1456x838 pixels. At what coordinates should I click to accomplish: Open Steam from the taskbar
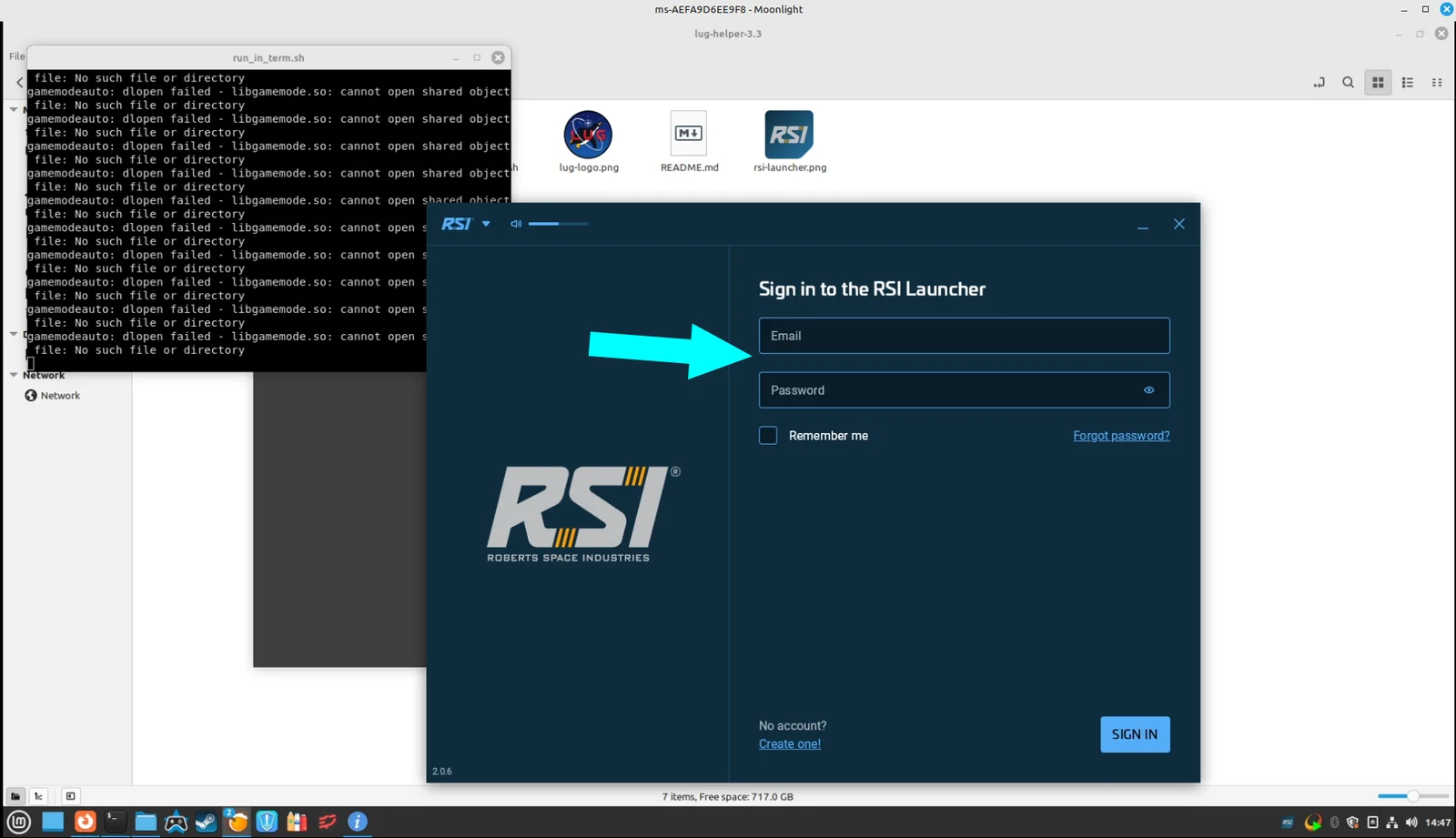point(206,822)
